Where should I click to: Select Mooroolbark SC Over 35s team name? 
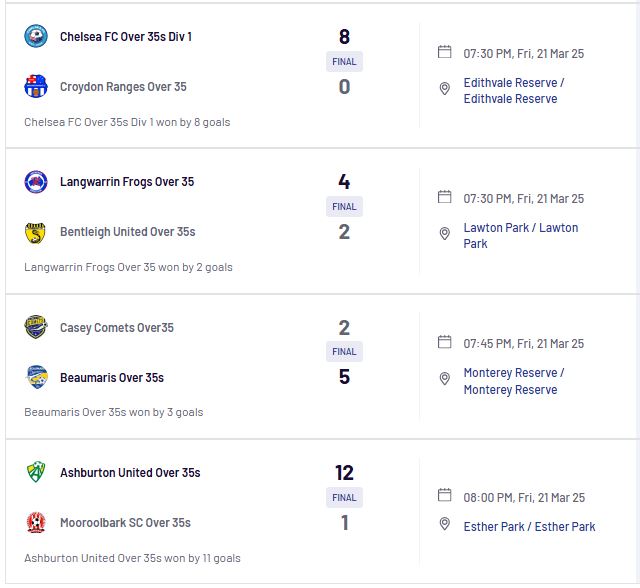pyautogui.click(x=125, y=523)
